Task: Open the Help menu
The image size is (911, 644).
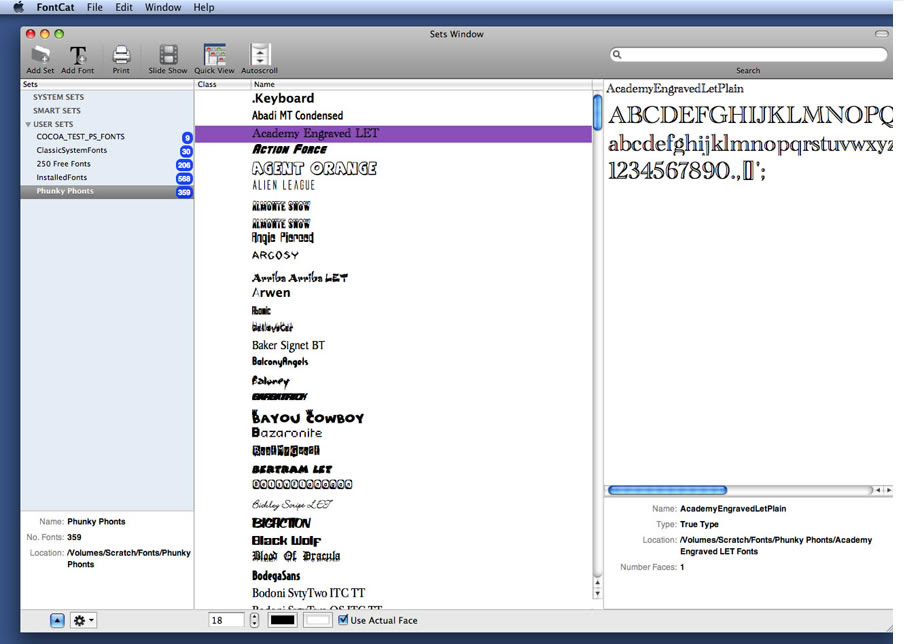Action: tap(204, 7)
